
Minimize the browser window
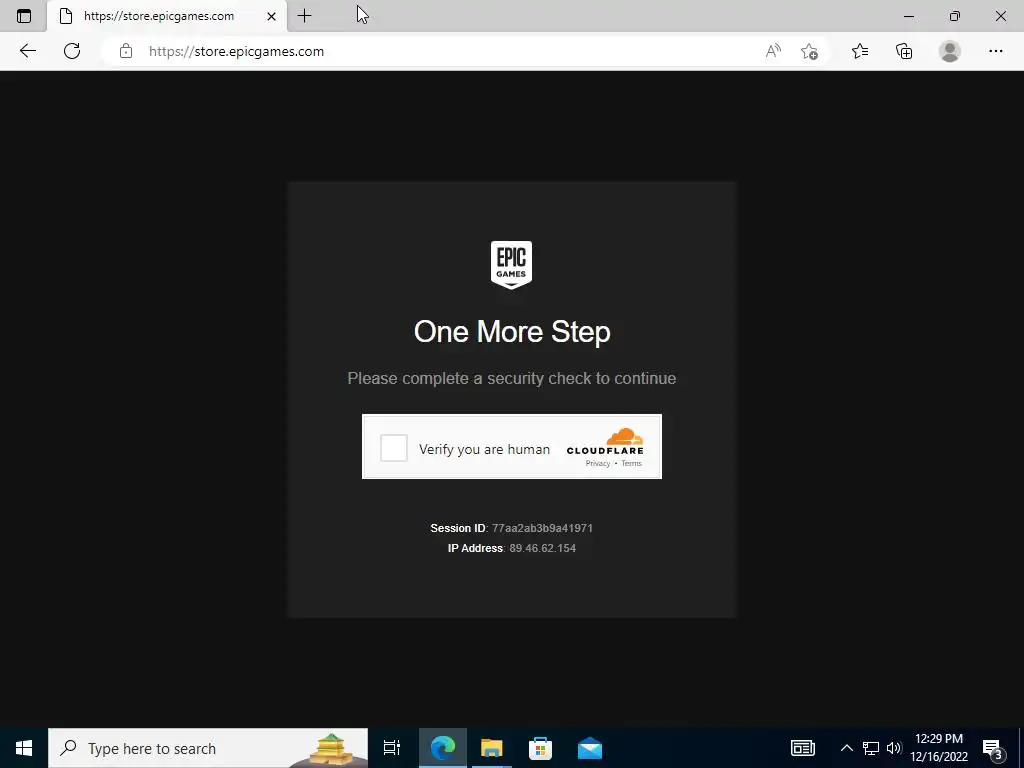click(909, 16)
